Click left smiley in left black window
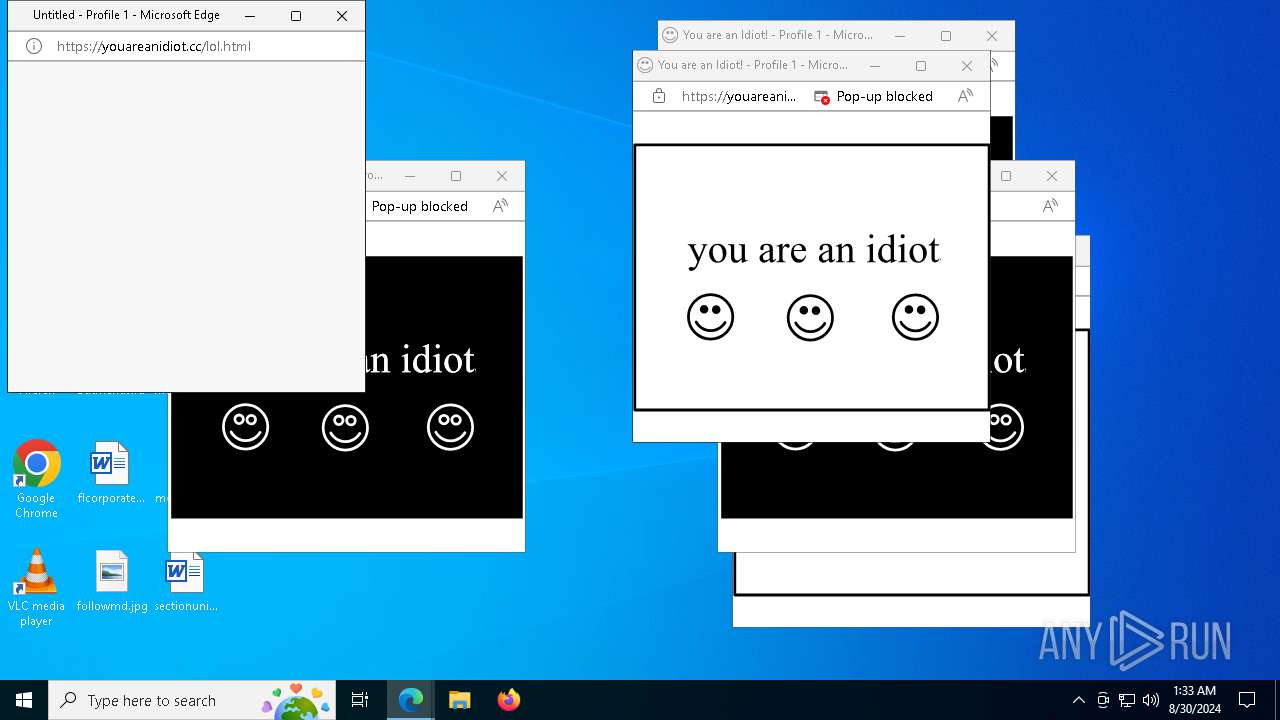The height and width of the screenshot is (720, 1280). [246, 427]
